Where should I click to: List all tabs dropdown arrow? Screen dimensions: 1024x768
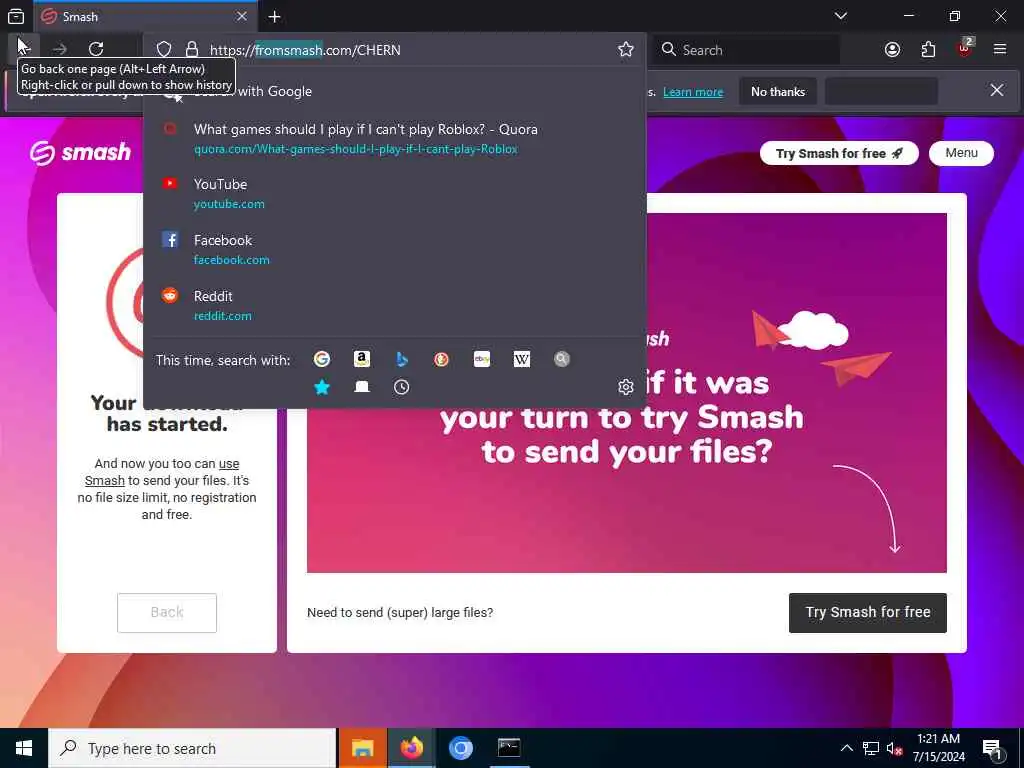point(840,16)
